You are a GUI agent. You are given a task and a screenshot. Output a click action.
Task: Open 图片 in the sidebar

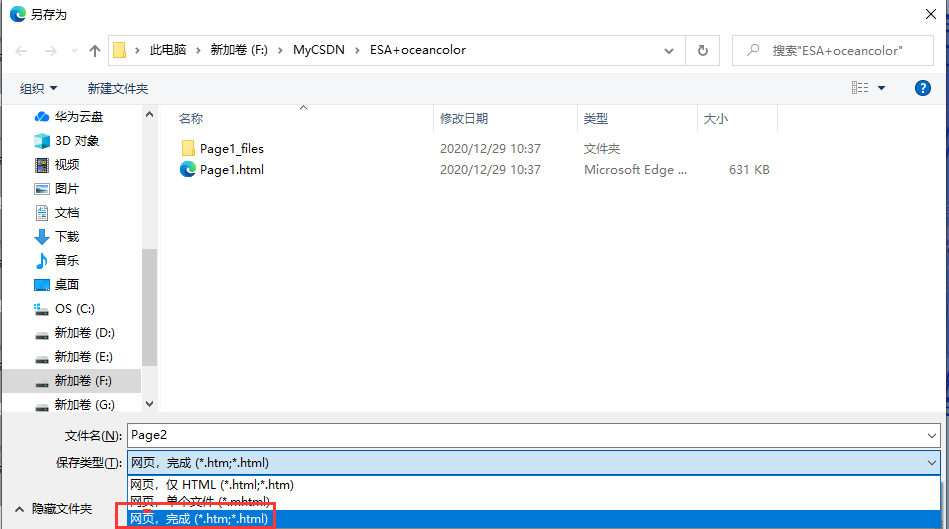[67, 189]
